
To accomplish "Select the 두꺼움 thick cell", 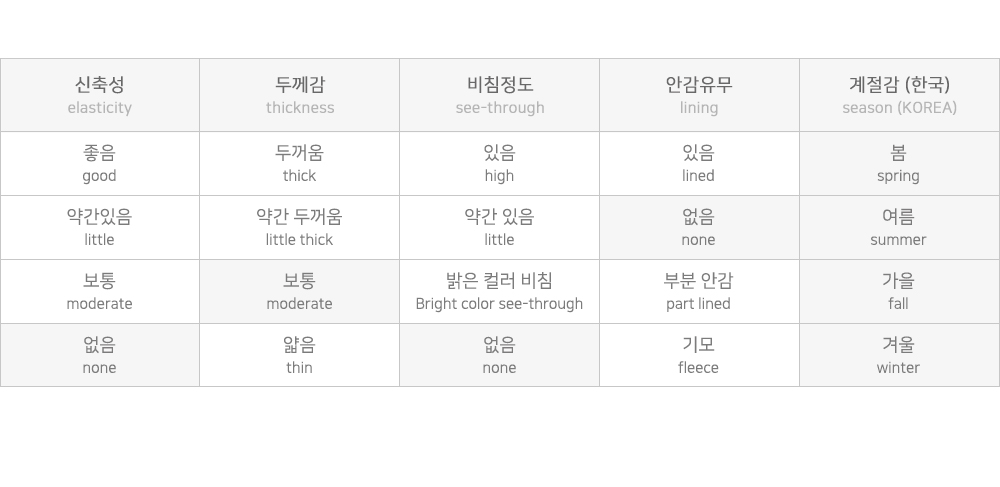I will tap(300, 164).
